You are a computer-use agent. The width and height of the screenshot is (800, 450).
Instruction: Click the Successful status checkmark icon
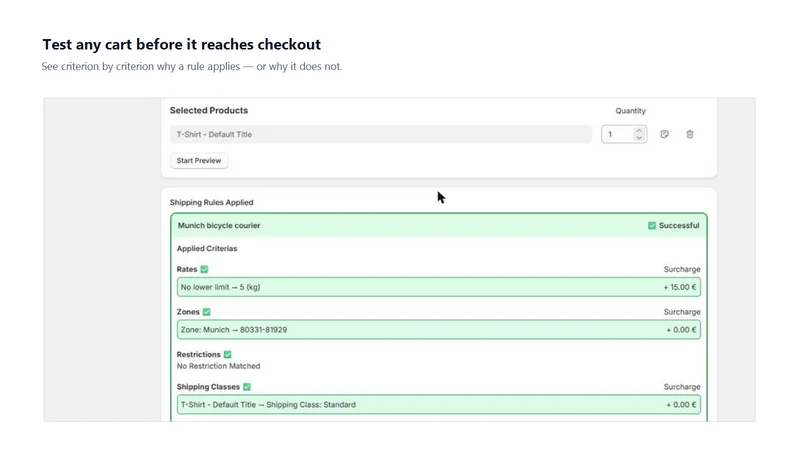pos(652,226)
